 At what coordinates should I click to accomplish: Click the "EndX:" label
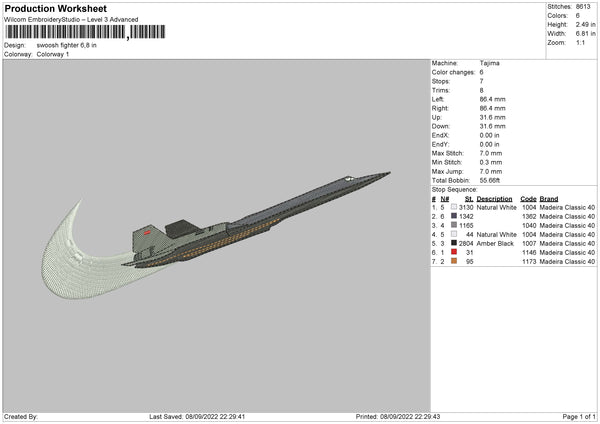click(x=440, y=135)
